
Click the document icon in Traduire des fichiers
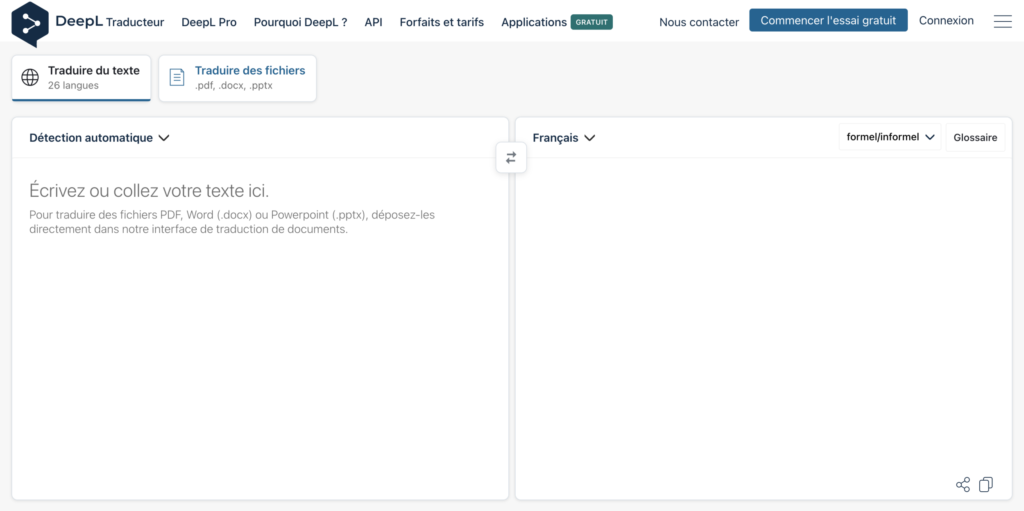pos(177,77)
